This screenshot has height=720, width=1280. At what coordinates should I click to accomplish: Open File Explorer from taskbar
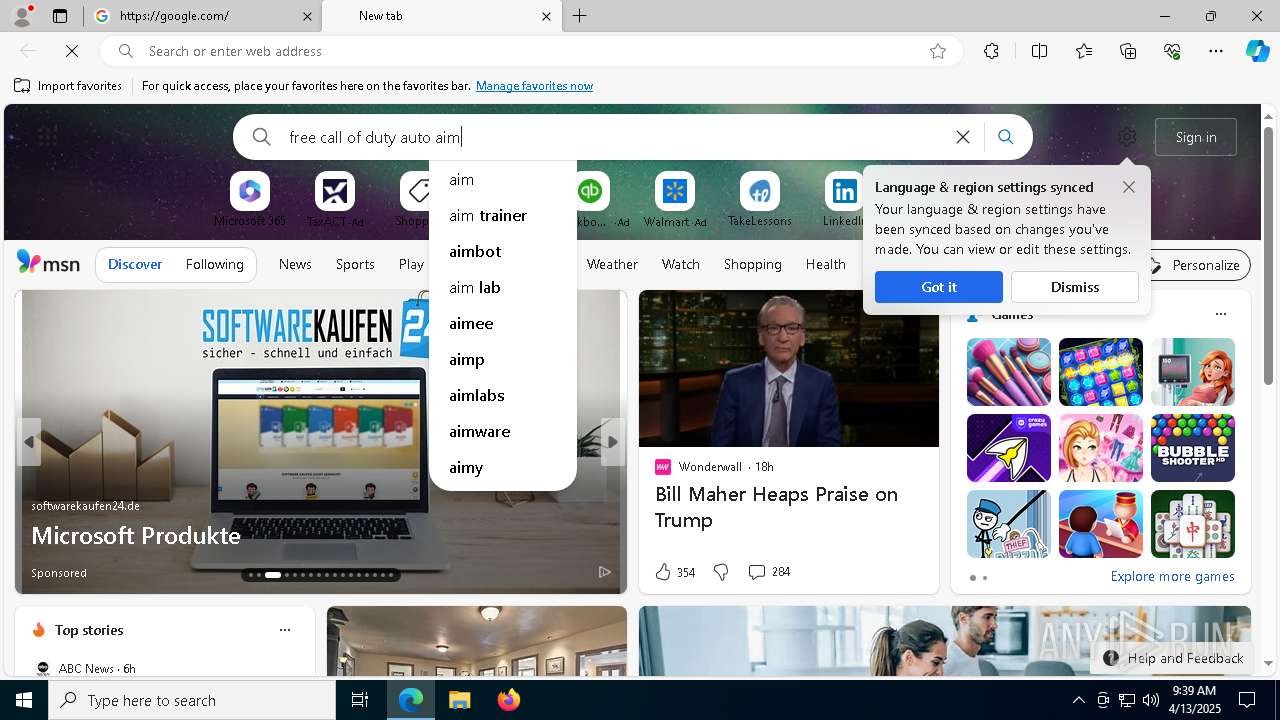(459, 700)
